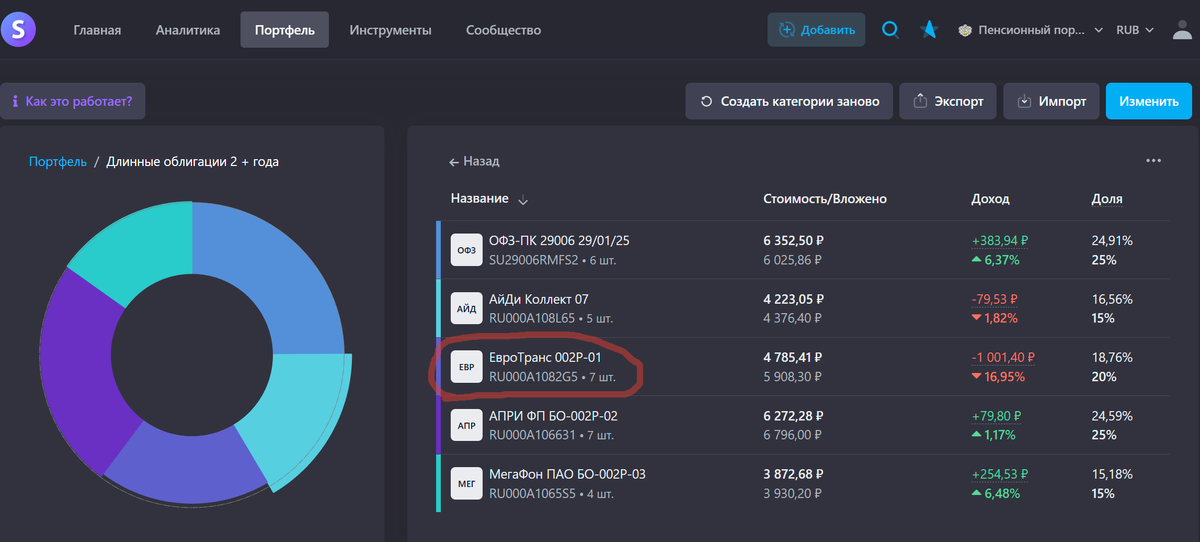Click sort arrow next to Название
1200x542 pixels.
click(523, 200)
